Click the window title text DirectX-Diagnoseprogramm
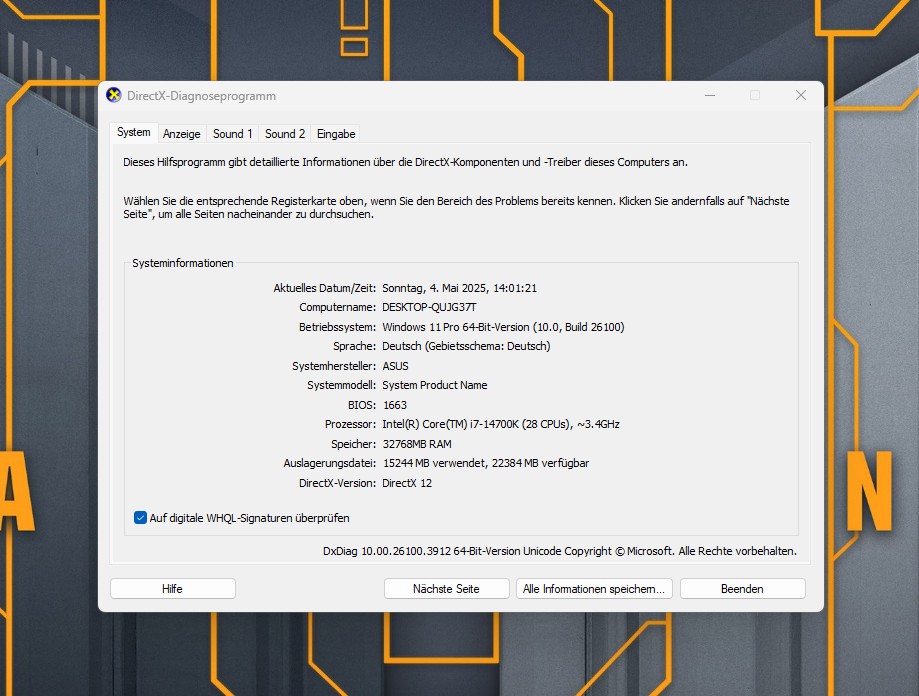 pos(201,96)
